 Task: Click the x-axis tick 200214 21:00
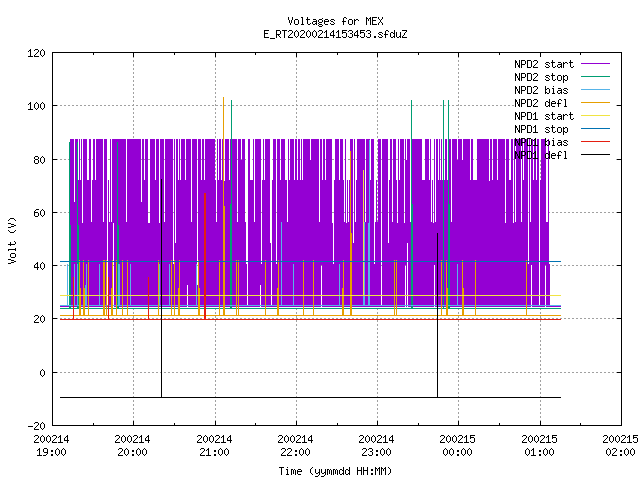214,446
